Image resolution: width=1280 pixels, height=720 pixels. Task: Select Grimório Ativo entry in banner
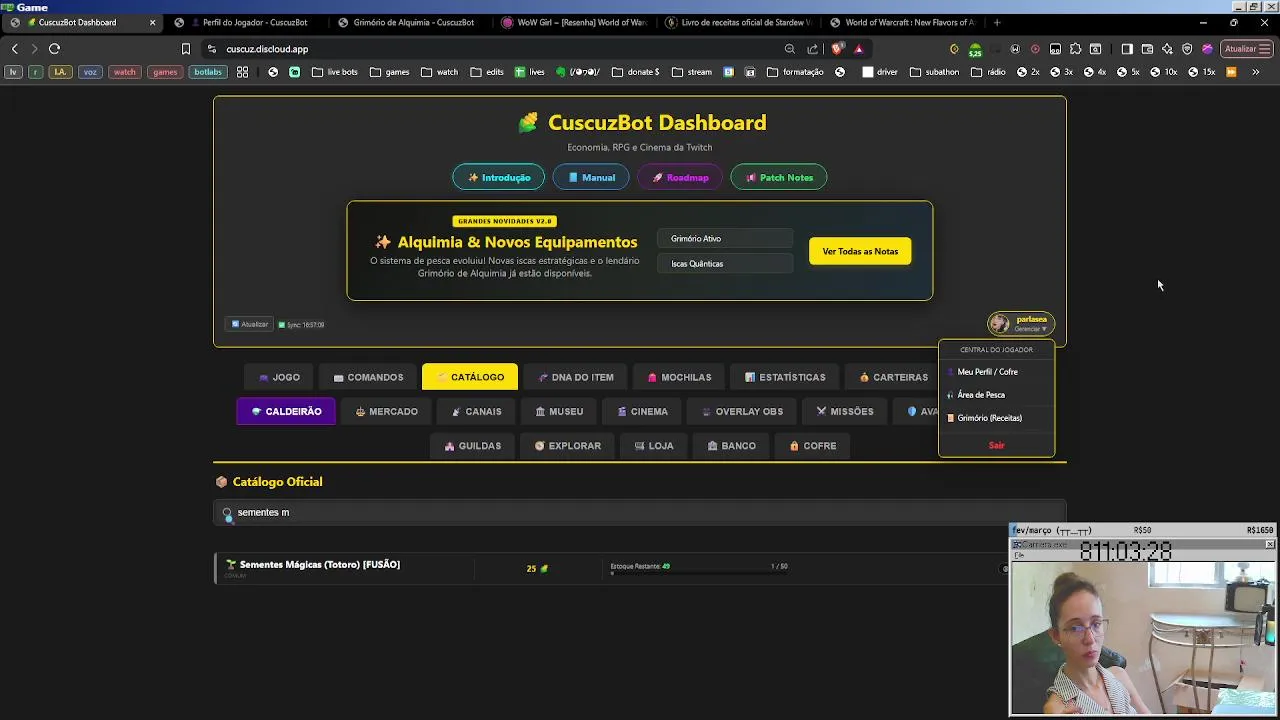coord(725,238)
